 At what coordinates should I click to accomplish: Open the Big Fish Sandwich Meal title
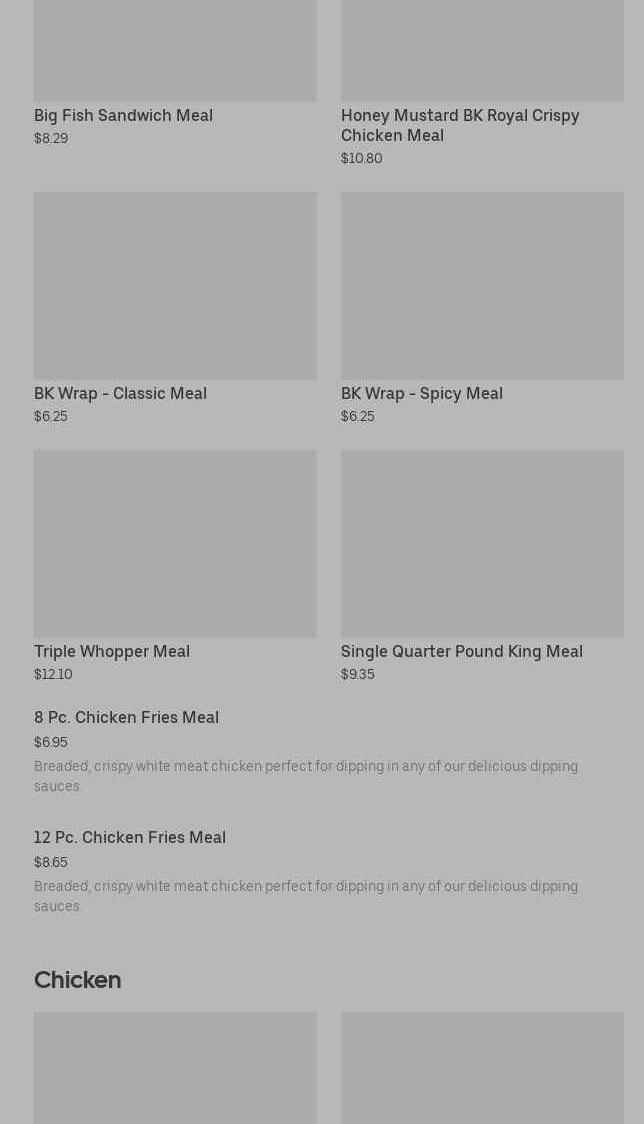(x=123, y=116)
